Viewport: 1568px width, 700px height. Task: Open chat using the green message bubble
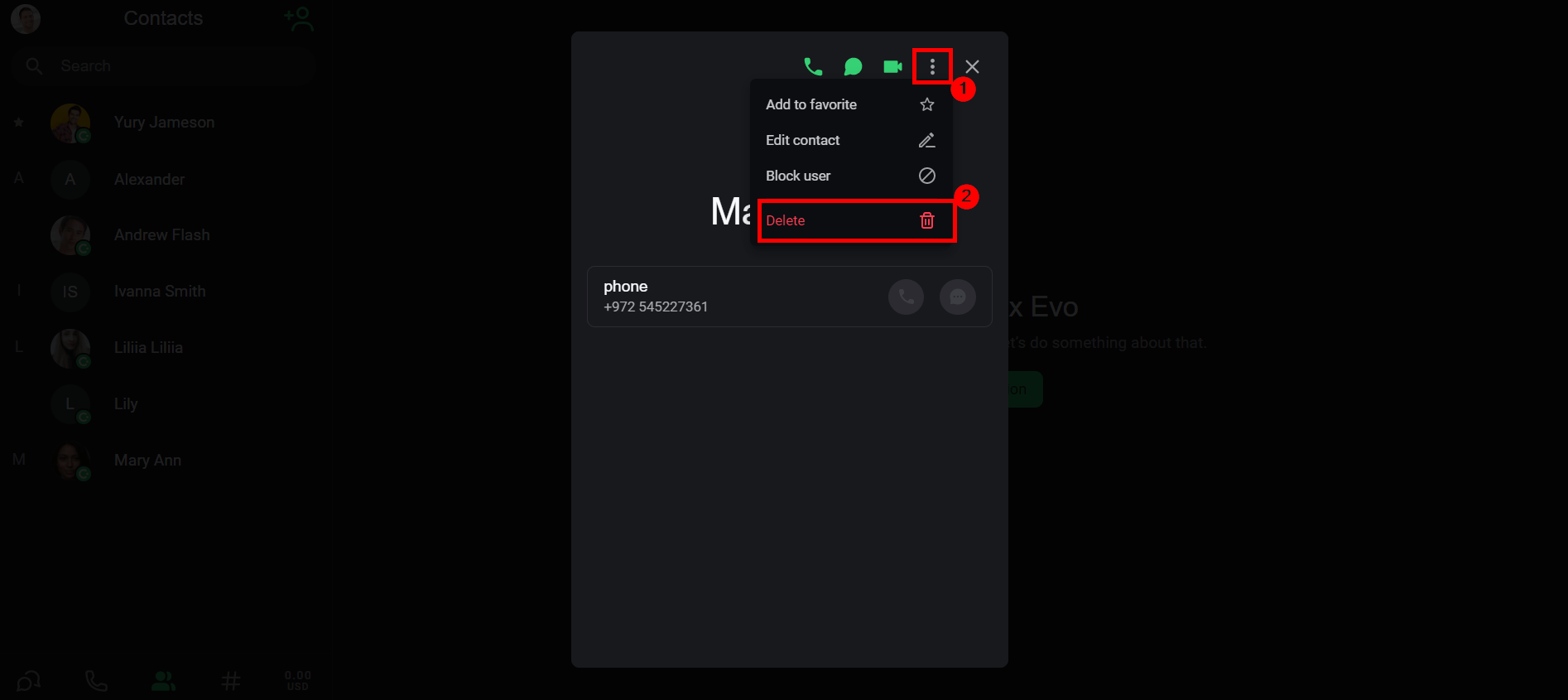[853, 66]
